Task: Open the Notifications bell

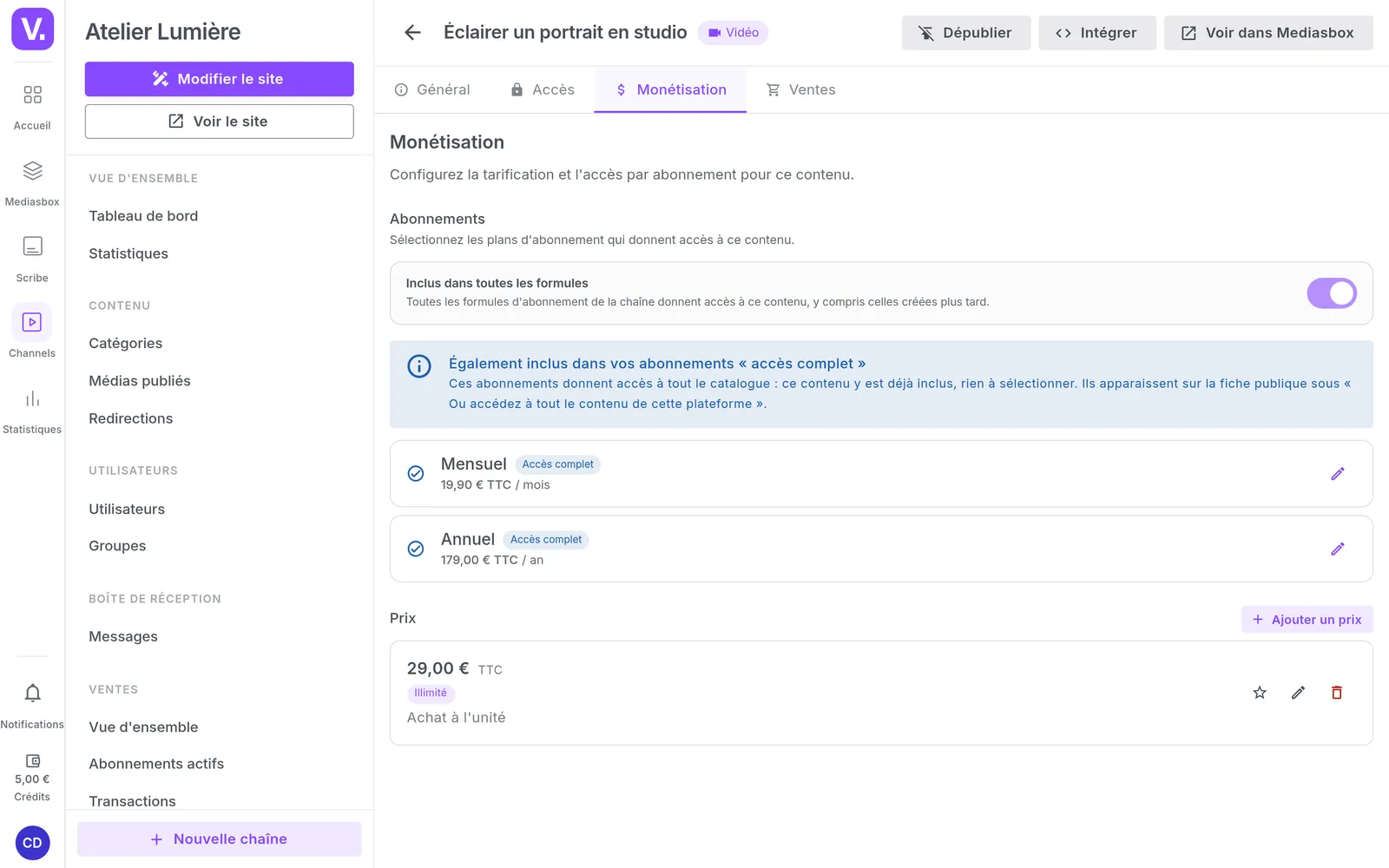Action: tap(32, 706)
